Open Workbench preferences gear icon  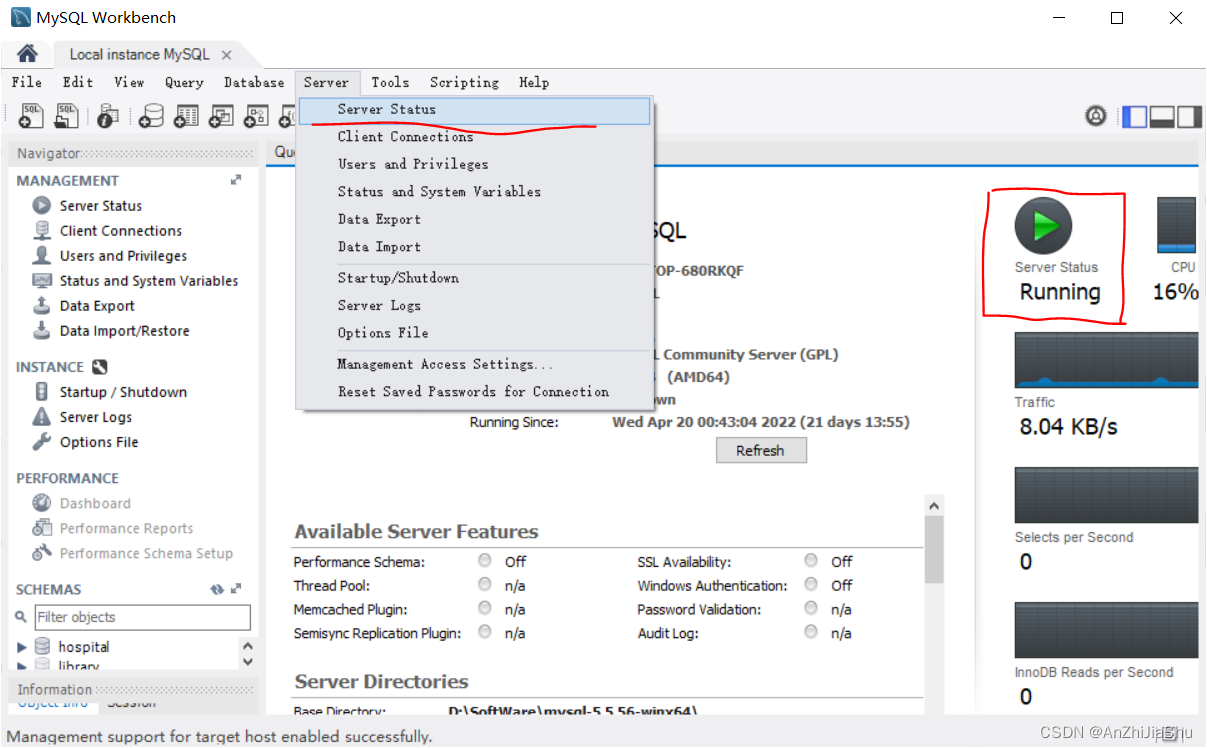(1096, 116)
